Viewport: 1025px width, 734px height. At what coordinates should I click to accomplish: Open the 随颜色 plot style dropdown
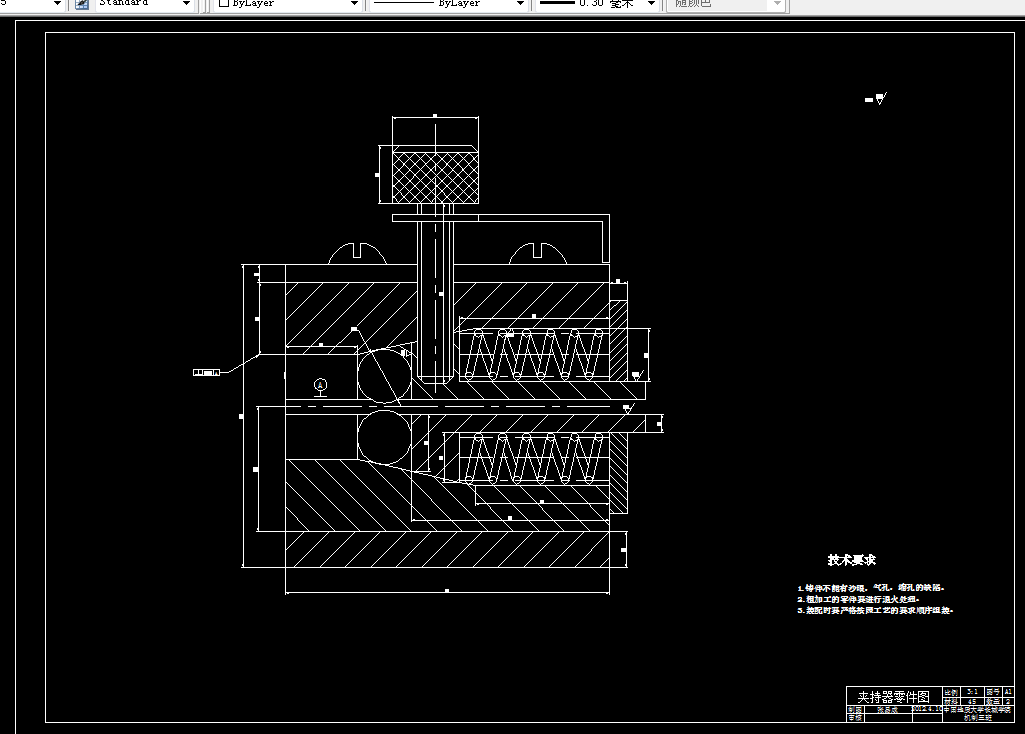pyautogui.click(x=777, y=3)
